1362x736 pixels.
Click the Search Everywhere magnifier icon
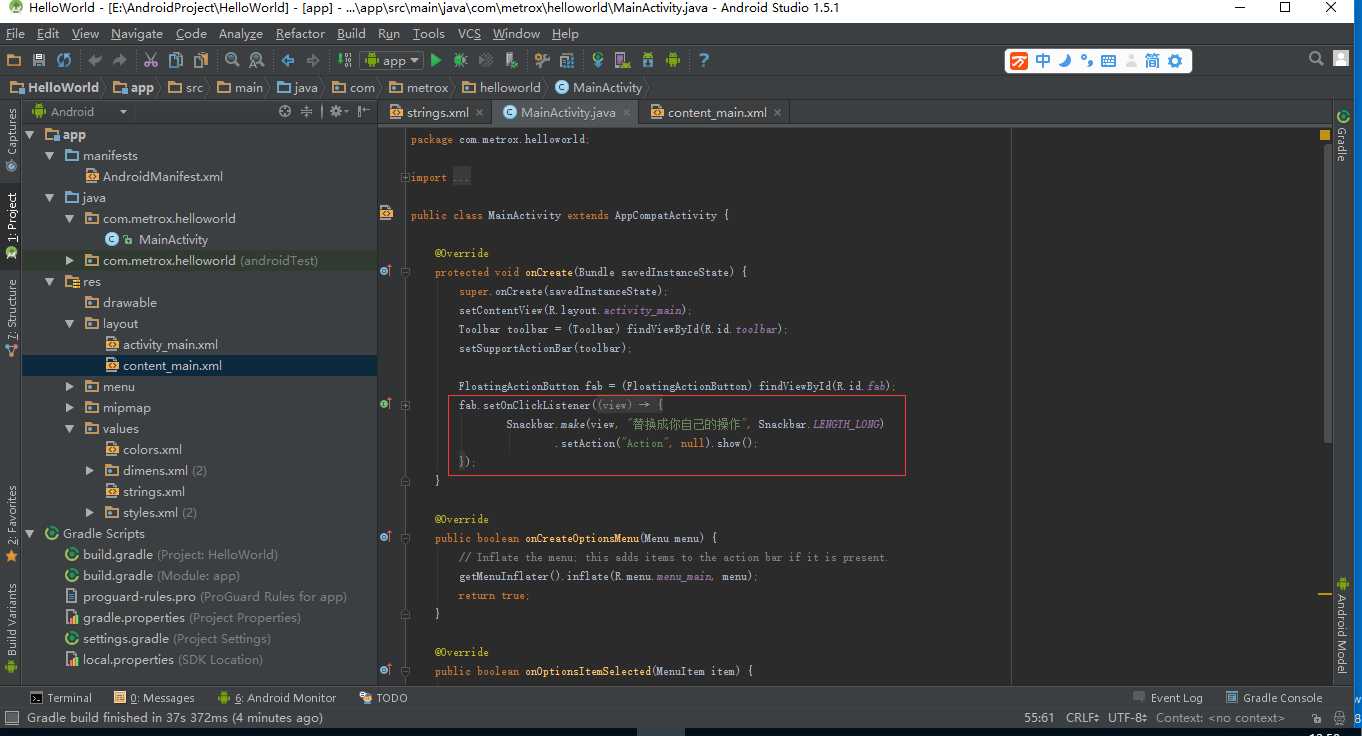[1317, 59]
